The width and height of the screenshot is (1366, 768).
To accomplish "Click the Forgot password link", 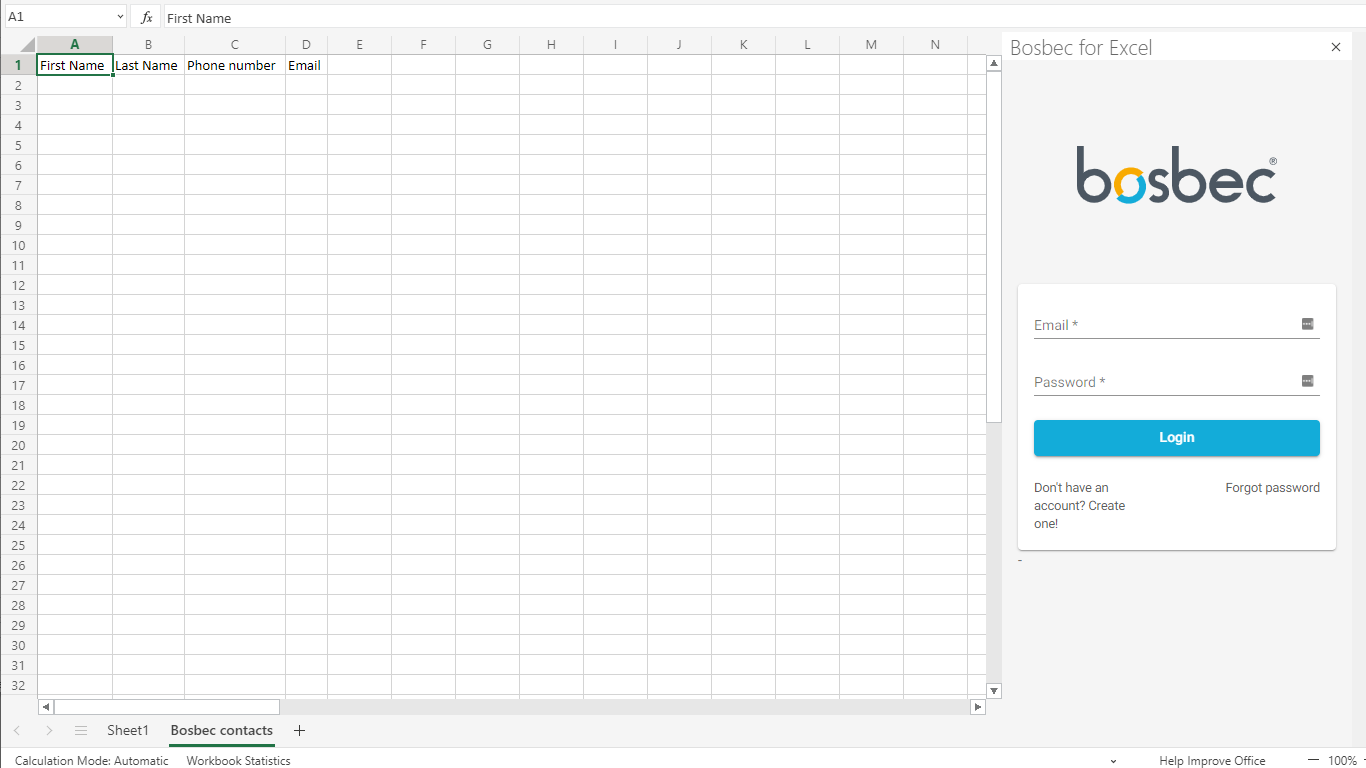I will pos(1272,488).
